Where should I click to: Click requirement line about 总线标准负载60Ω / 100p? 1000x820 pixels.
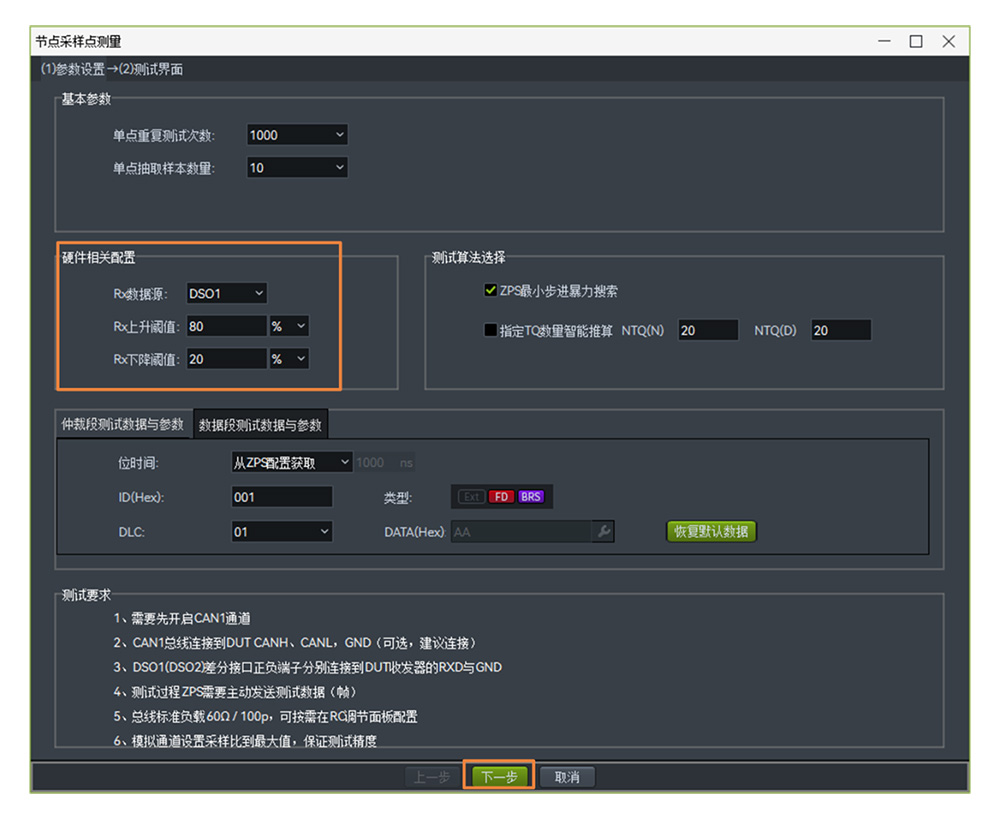265,716
